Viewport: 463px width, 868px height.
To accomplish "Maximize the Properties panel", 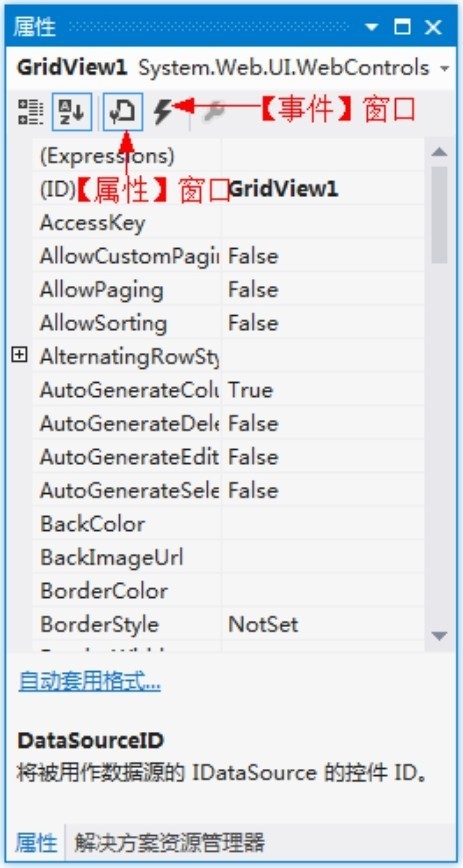I will click(403, 27).
